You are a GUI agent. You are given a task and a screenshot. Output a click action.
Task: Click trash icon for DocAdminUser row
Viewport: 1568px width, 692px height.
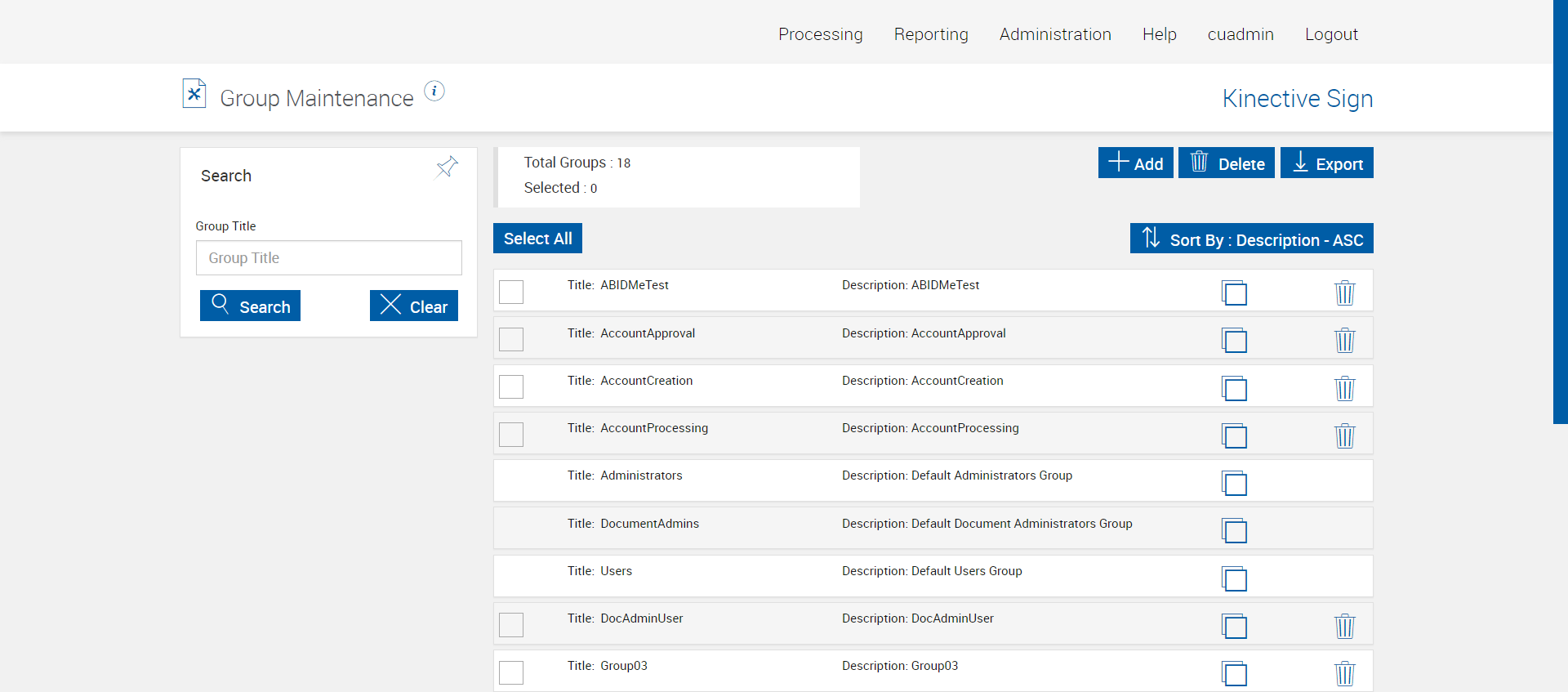click(x=1344, y=626)
